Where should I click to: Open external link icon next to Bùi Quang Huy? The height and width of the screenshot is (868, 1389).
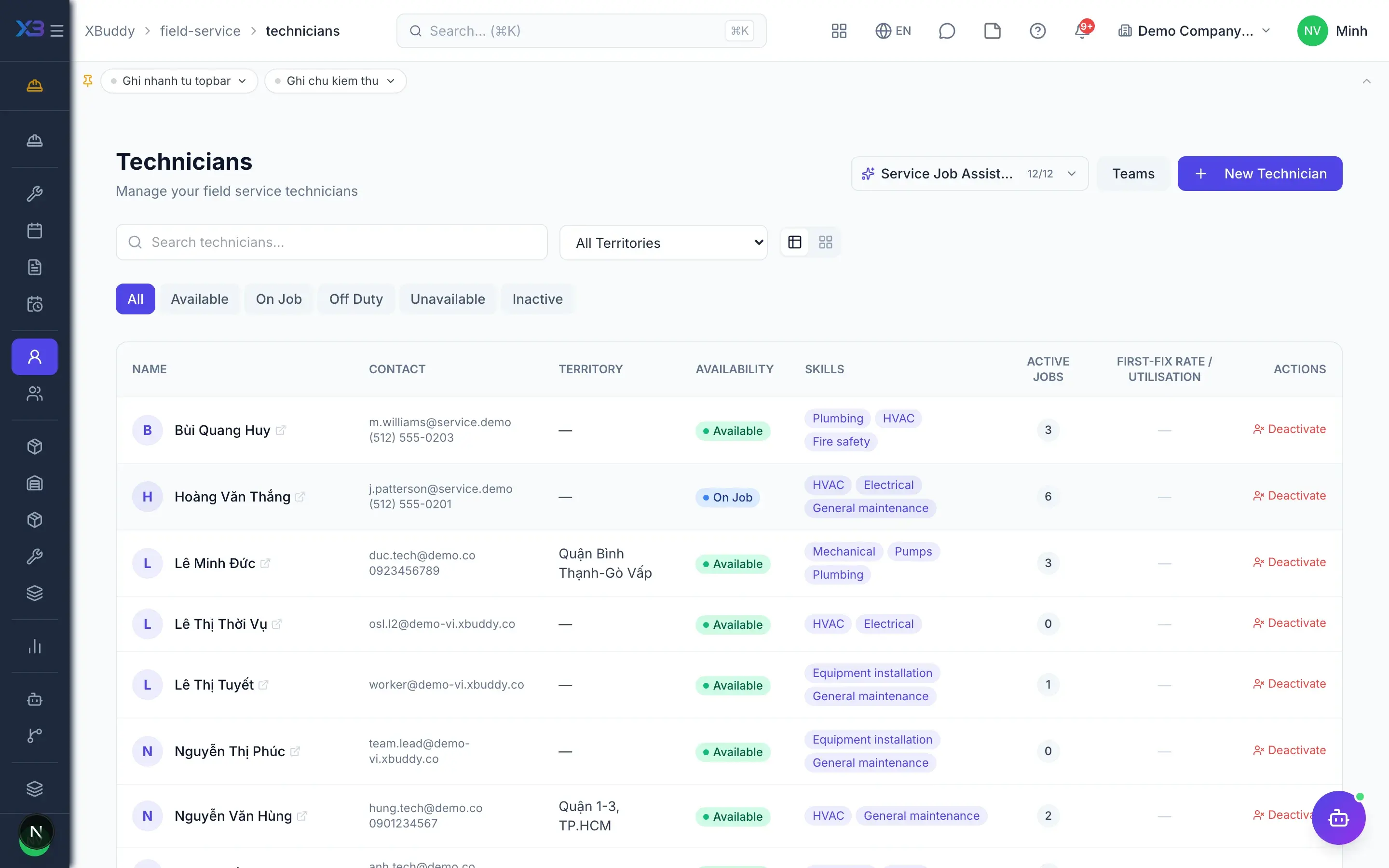point(281,431)
